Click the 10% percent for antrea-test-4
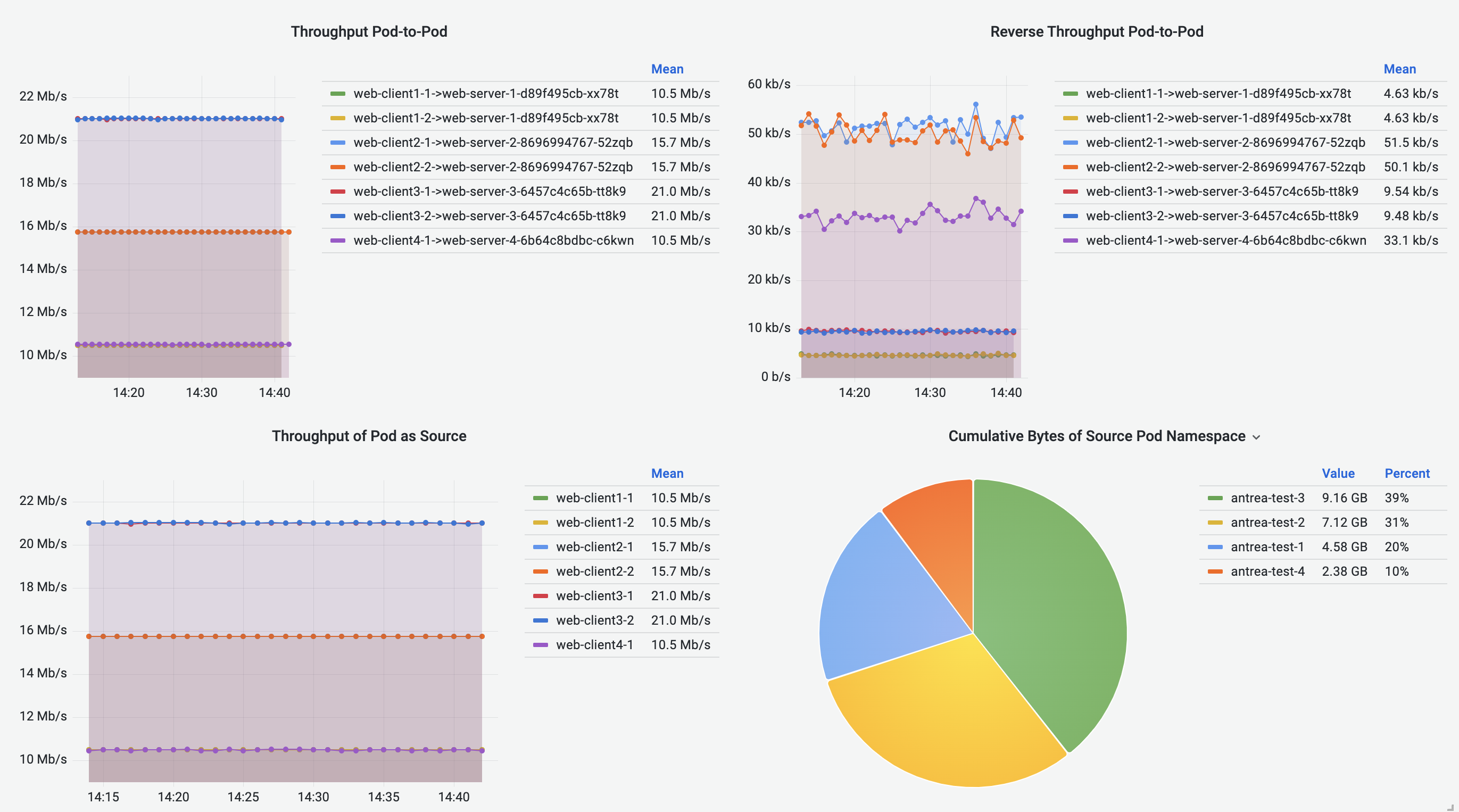The height and width of the screenshot is (812, 1459). (x=1396, y=571)
